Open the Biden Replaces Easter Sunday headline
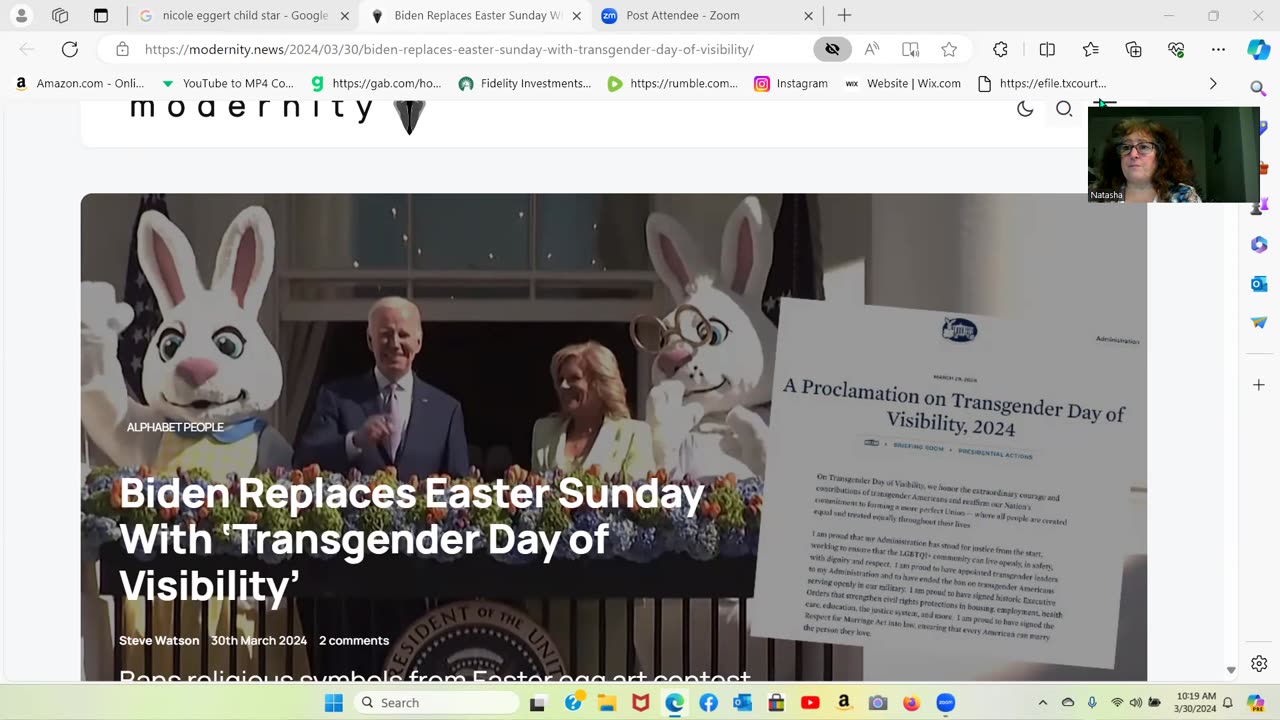Image resolution: width=1280 pixels, height=720 pixels. point(412,540)
